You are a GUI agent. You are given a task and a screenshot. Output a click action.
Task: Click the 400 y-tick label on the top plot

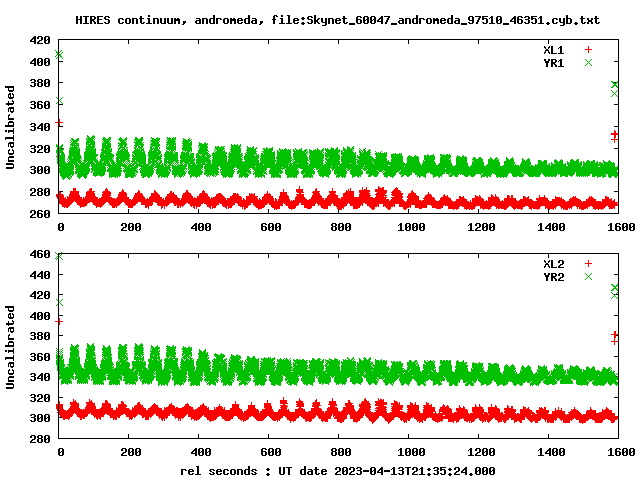pos(40,62)
